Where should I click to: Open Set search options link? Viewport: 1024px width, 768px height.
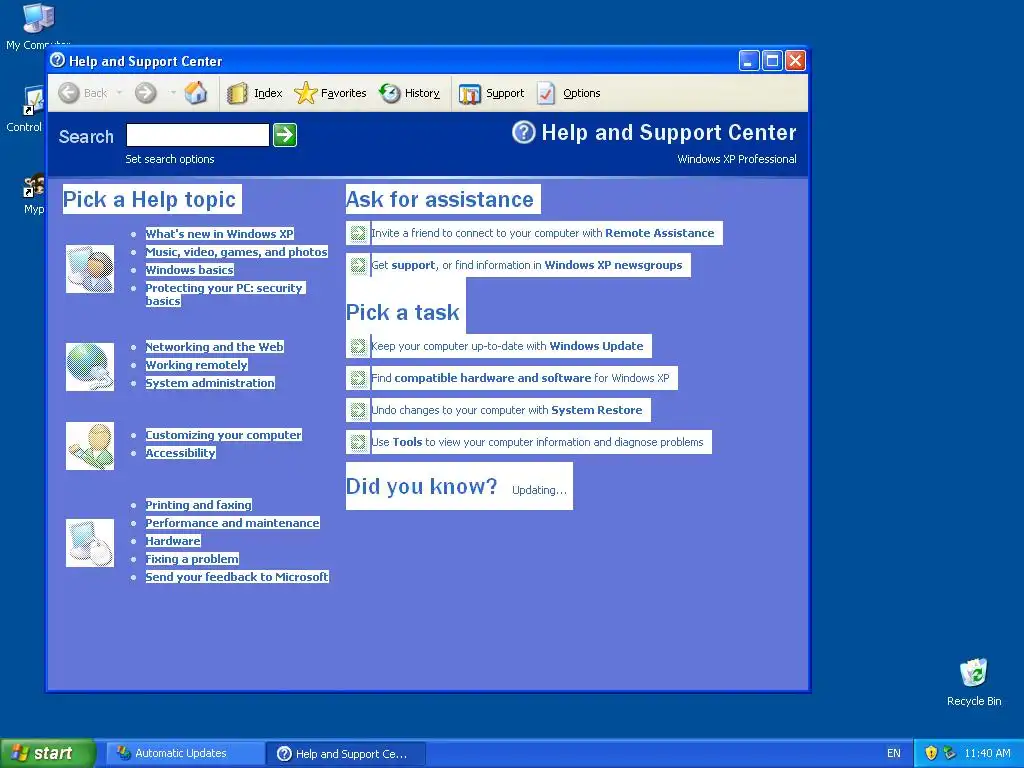[170, 159]
